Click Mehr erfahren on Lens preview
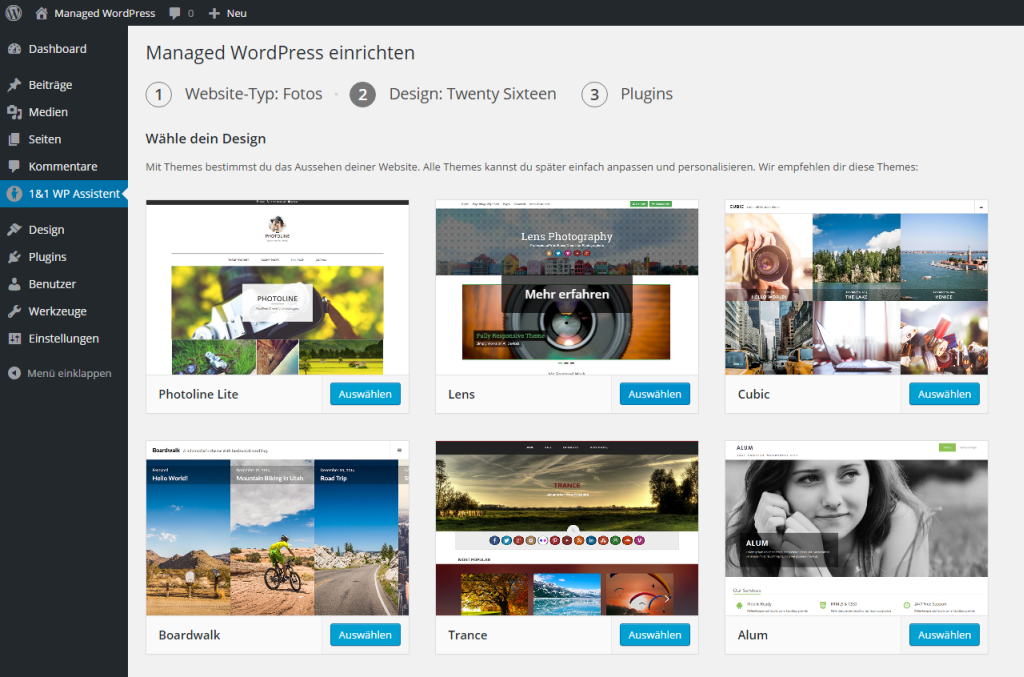The width and height of the screenshot is (1024, 677). (x=567, y=294)
